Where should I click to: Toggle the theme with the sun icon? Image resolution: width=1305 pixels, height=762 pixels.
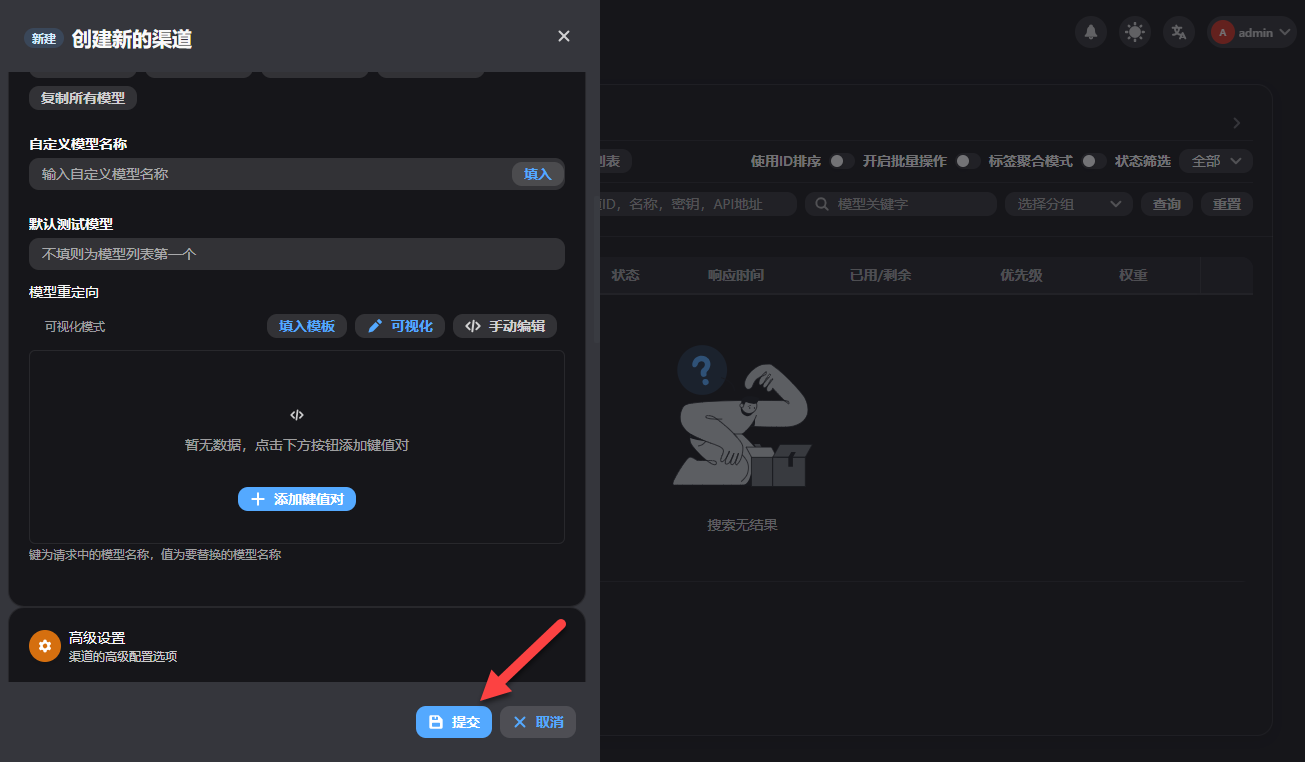pyautogui.click(x=1134, y=32)
